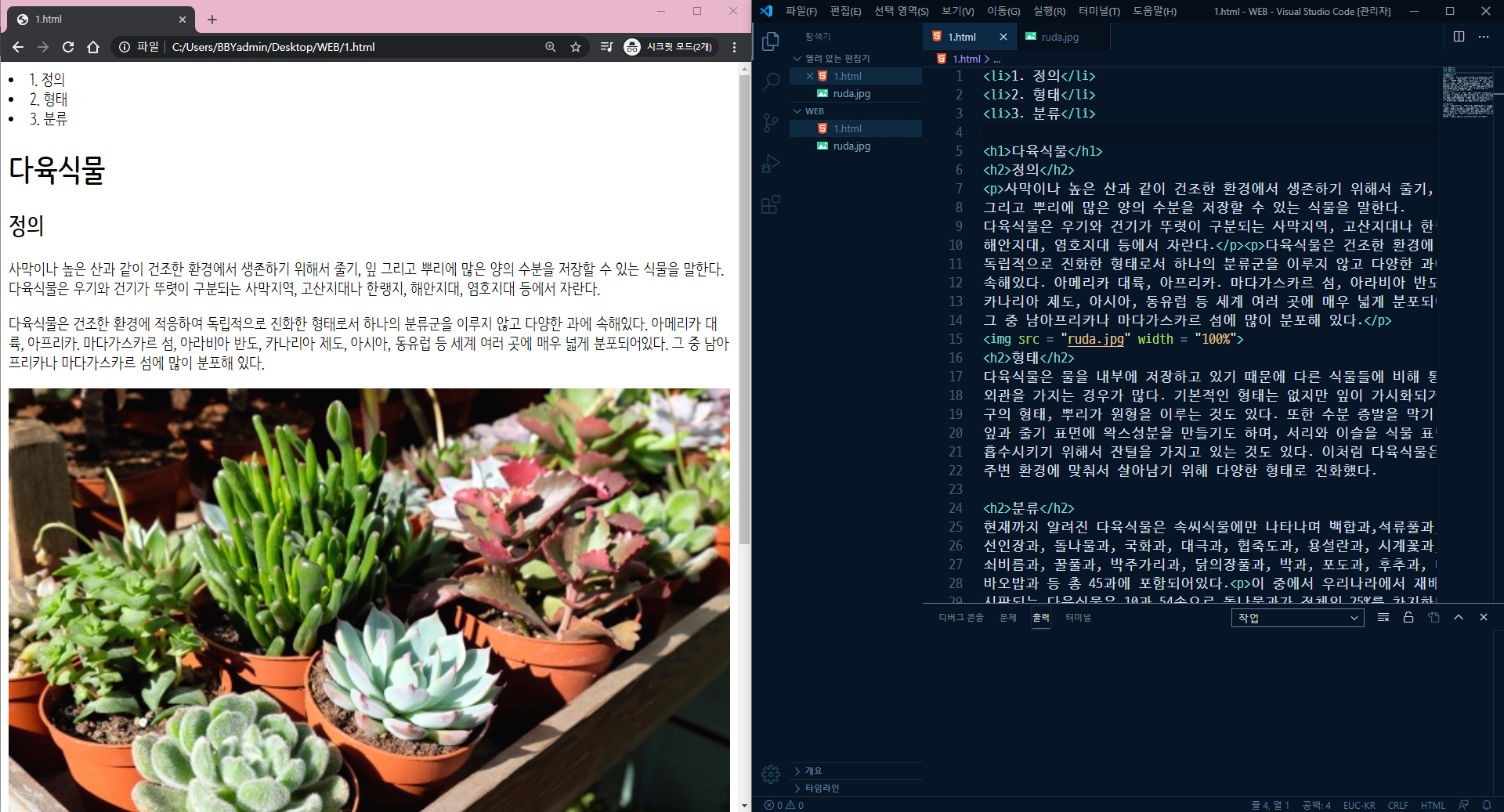Open ruda.jpg under the WEB folder
This screenshot has height=812, width=1504.
click(x=856, y=146)
